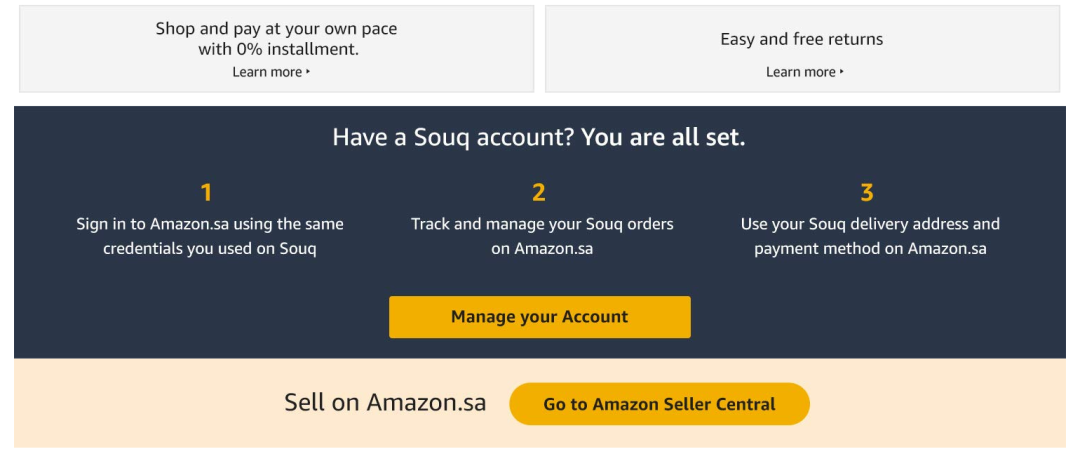Click the 'Easy and free returns' heading
Viewport: 1080px width, 454px height.
click(802, 39)
